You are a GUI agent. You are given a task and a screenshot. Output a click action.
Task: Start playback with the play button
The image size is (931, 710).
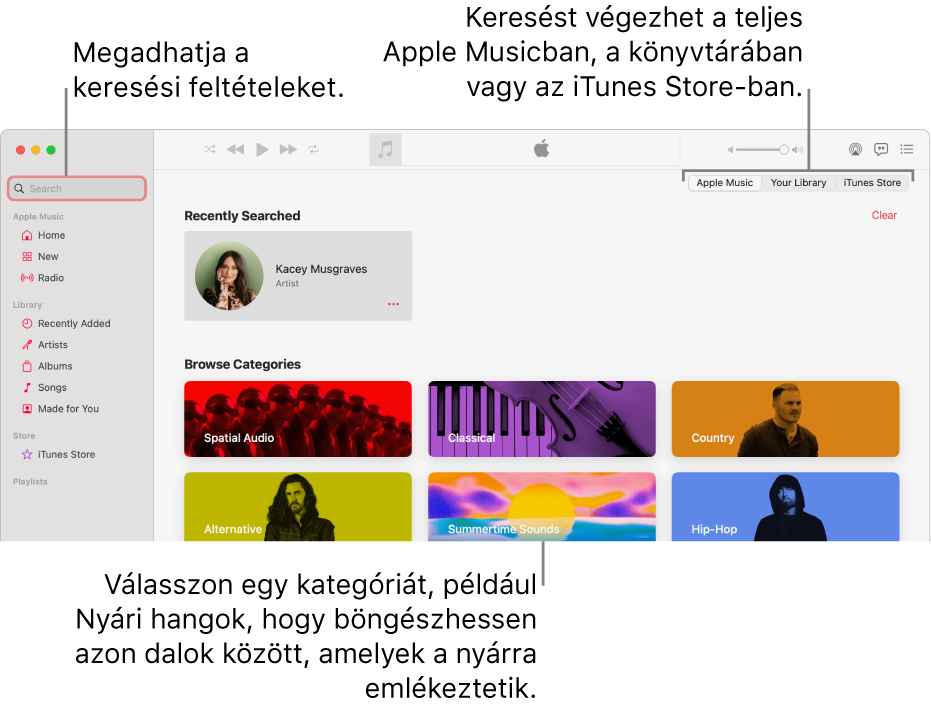click(262, 149)
